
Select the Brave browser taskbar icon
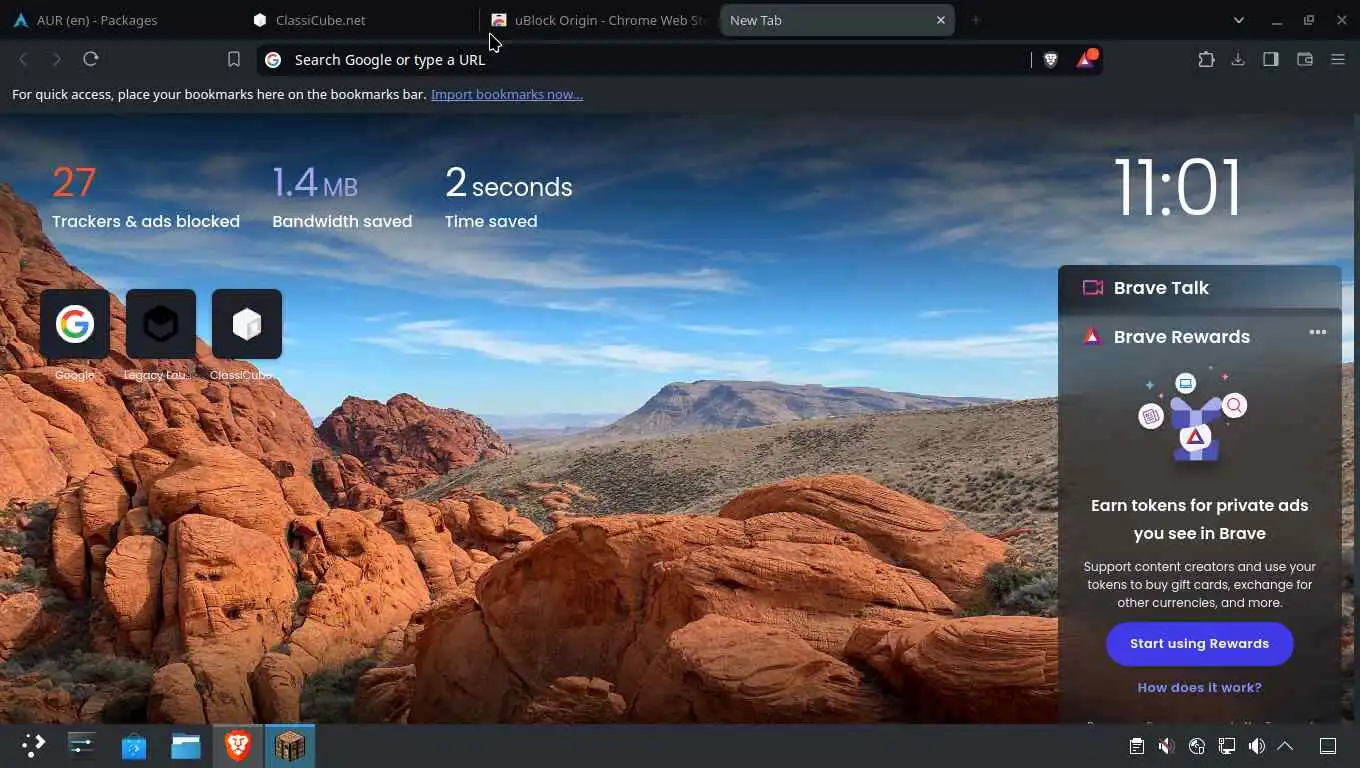238,745
